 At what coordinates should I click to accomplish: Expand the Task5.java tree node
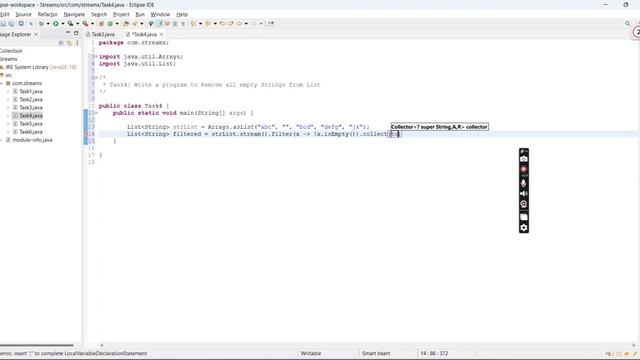click(x=8, y=124)
